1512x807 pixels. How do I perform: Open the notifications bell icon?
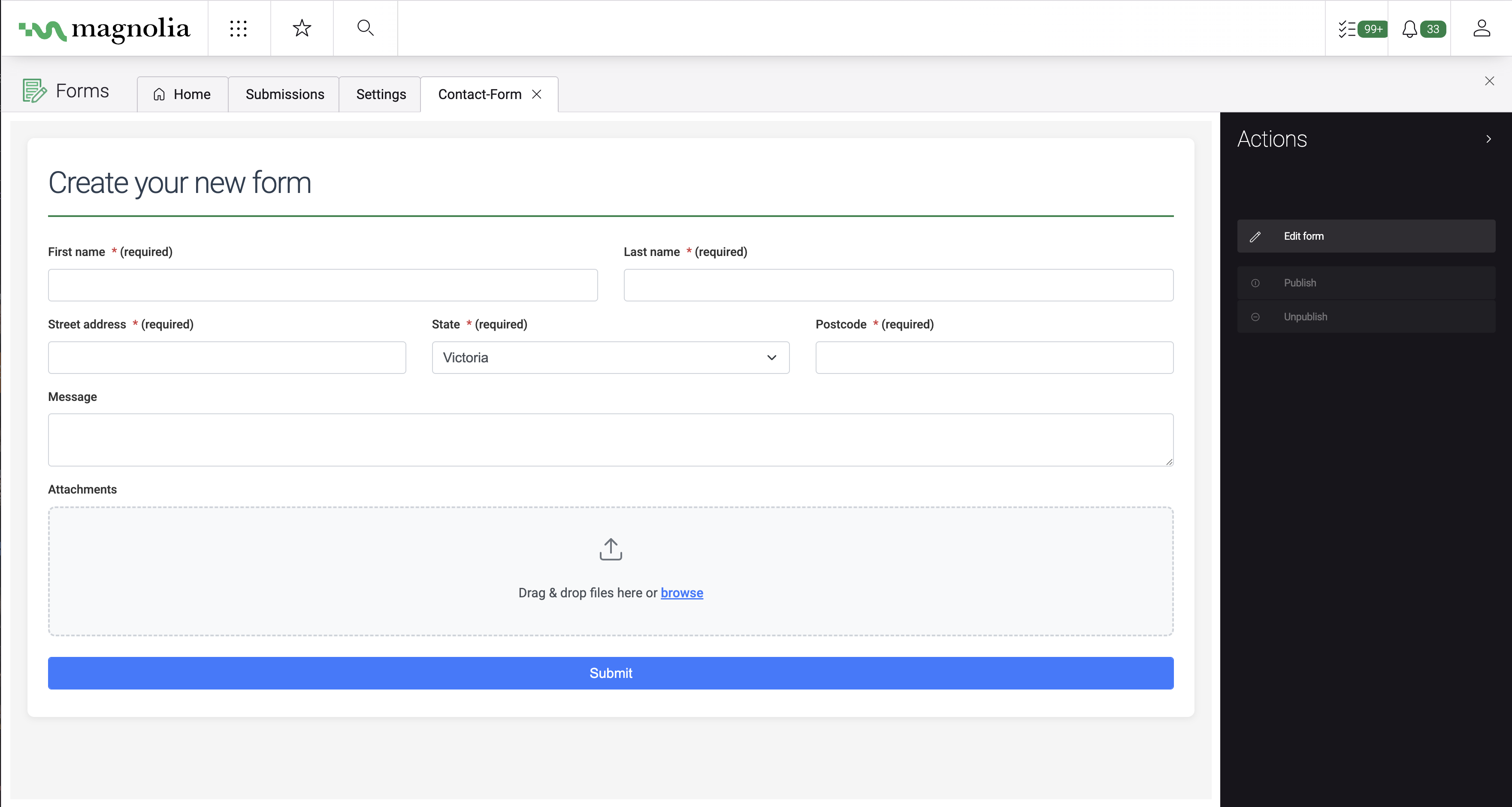(x=1409, y=29)
